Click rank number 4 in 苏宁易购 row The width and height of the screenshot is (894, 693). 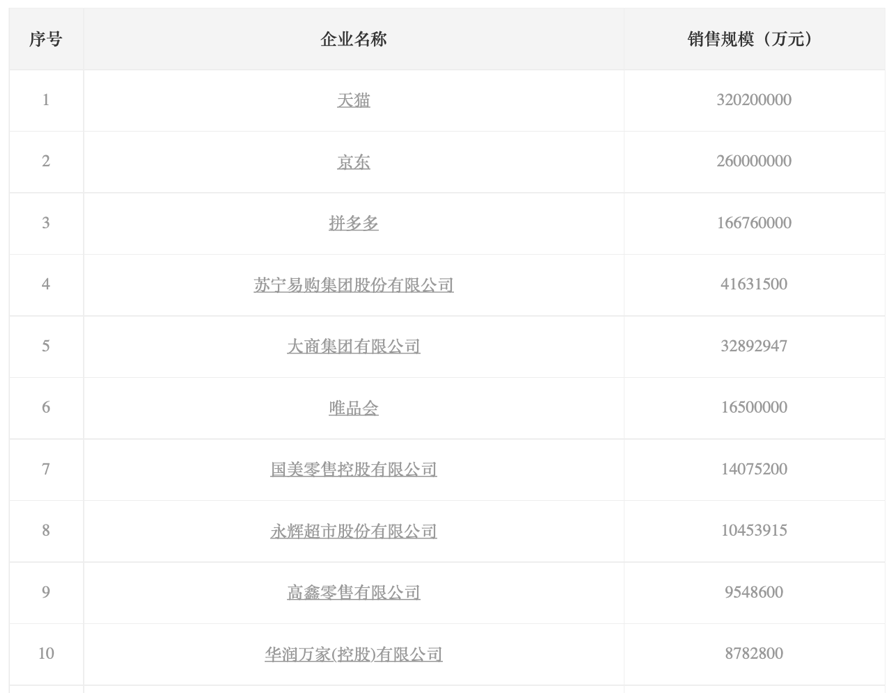(46, 284)
